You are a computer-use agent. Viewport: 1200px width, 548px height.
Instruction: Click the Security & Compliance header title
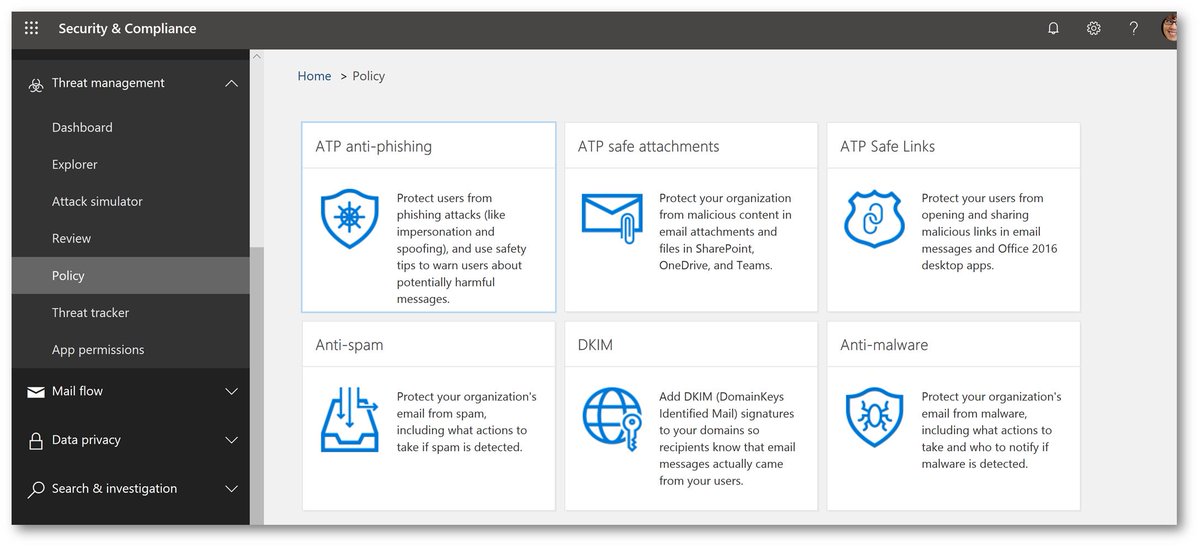[x=127, y=29]
